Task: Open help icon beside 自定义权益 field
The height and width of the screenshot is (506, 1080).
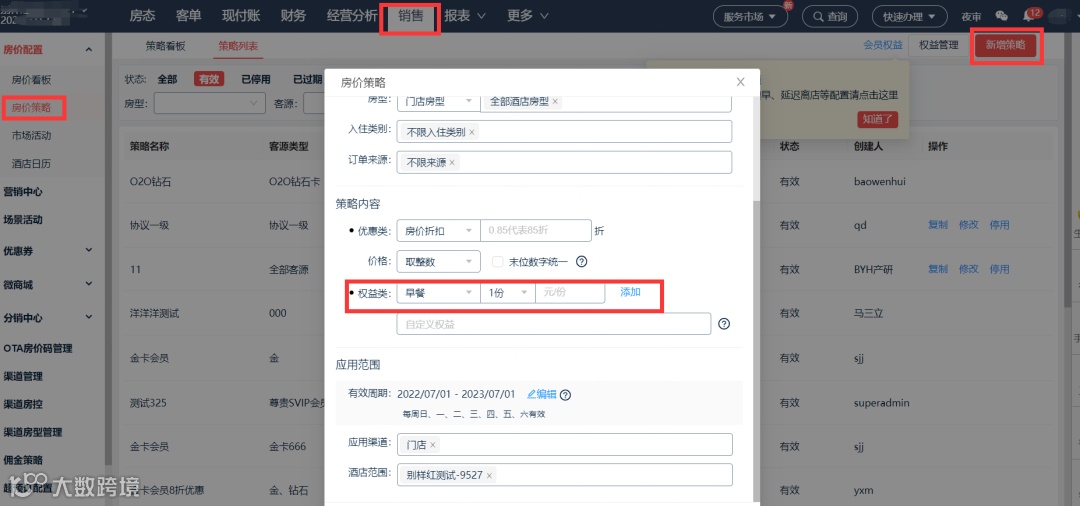Action: [x=724, y=324]
